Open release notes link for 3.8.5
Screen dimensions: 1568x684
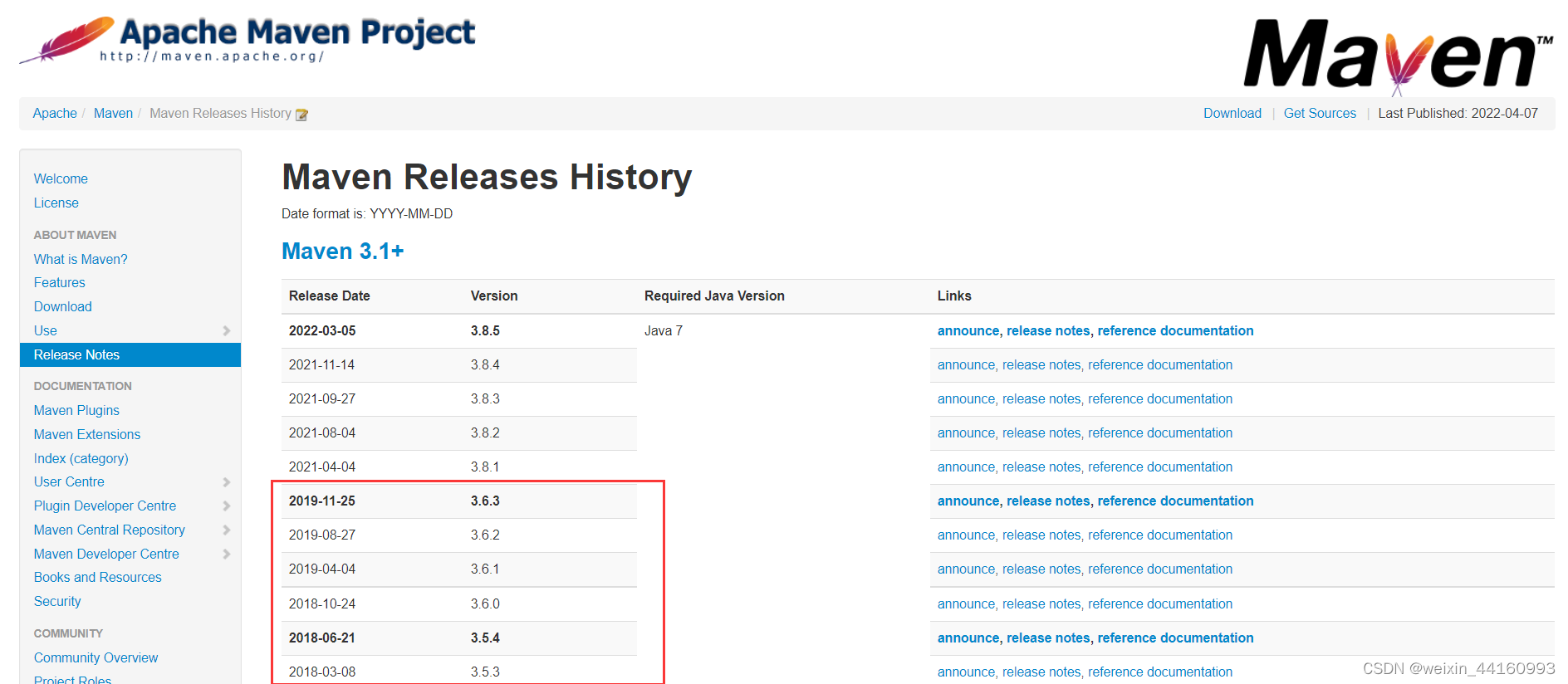(1048, 330)
